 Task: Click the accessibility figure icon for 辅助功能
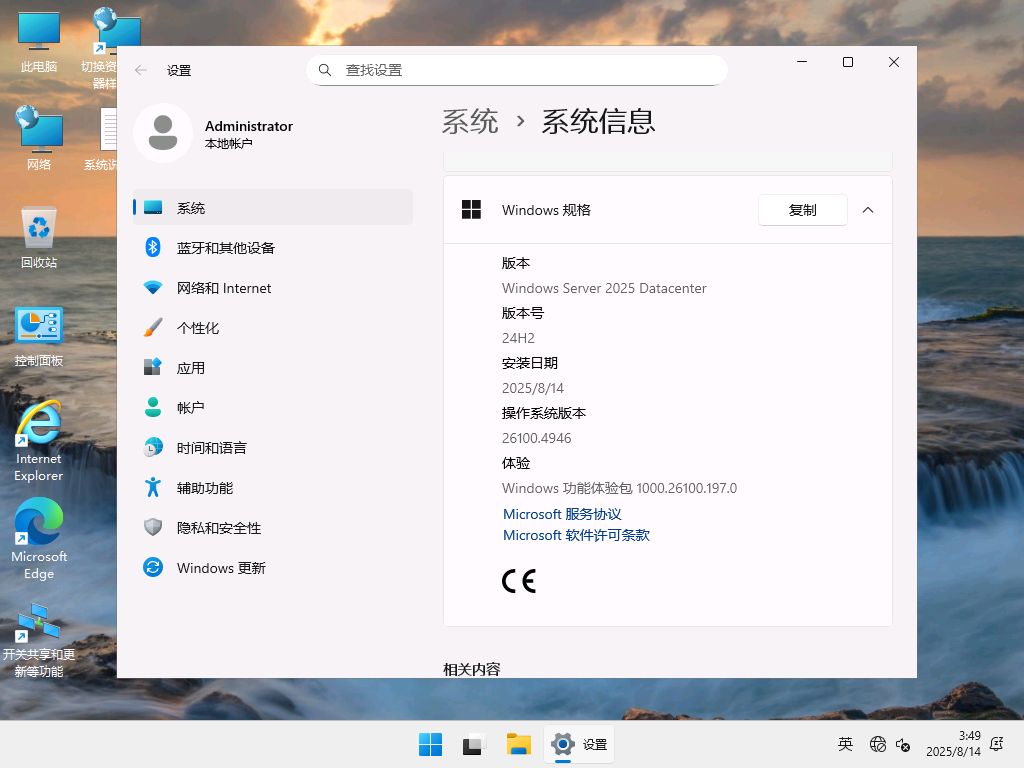click(x=153, y=487)
